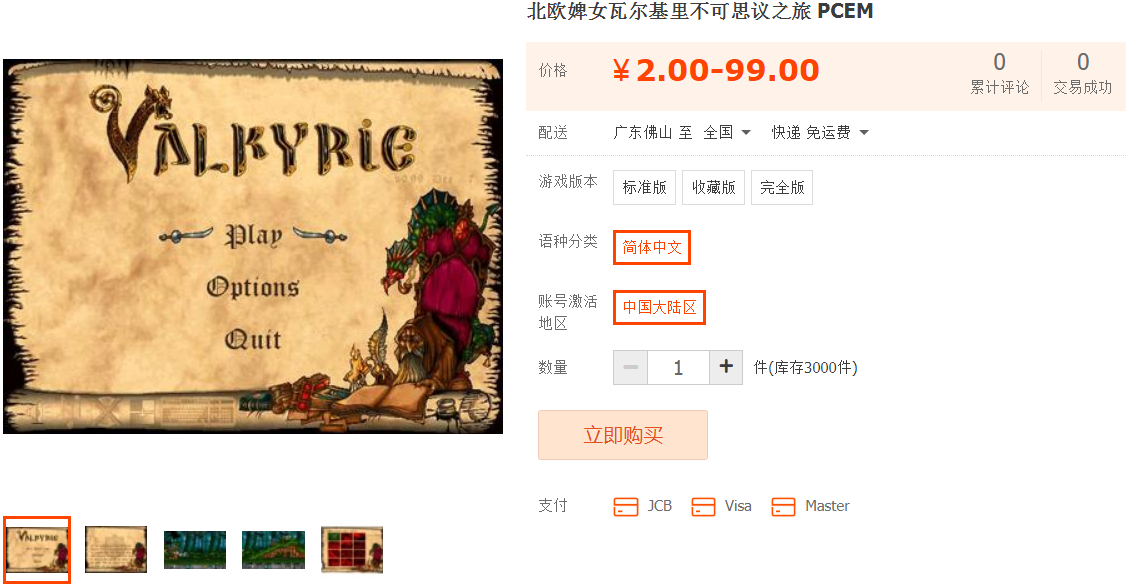Screen dimensions: 1130x588
Task: Open the 累计评论 review count
Action: tap(1000, 74)
